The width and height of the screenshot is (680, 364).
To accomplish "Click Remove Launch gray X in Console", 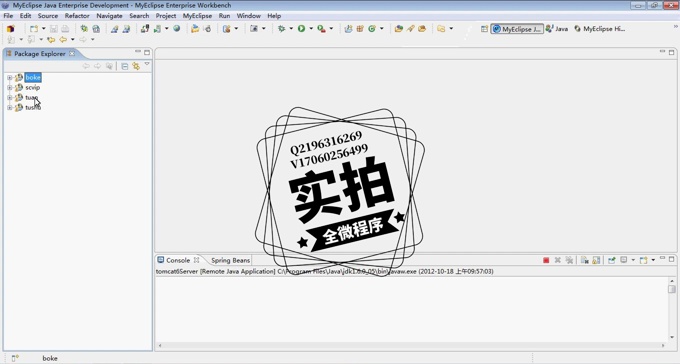I will 558,260.
